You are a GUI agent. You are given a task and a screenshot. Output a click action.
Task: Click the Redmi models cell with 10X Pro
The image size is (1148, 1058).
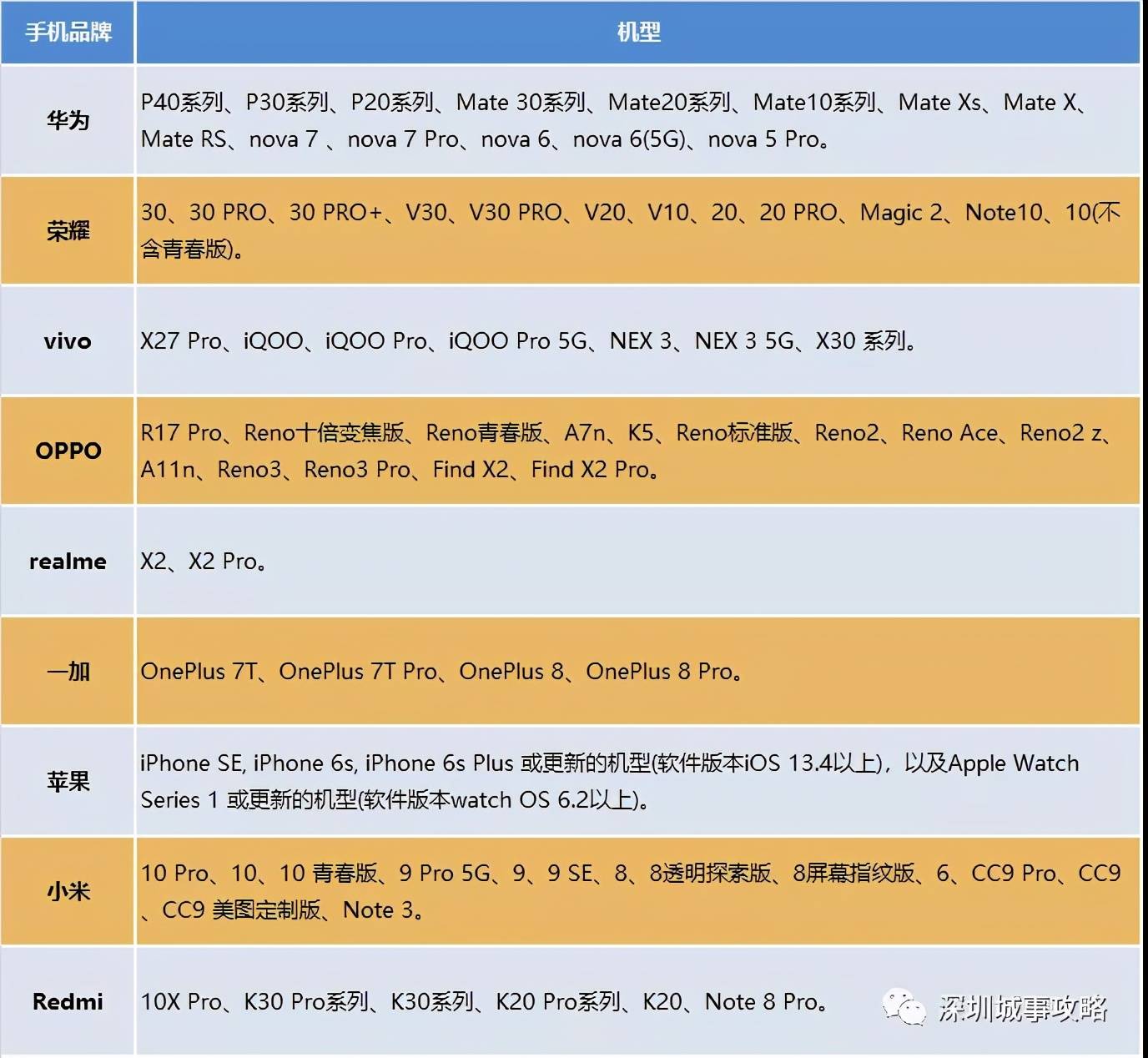[x=638, y=1002]
